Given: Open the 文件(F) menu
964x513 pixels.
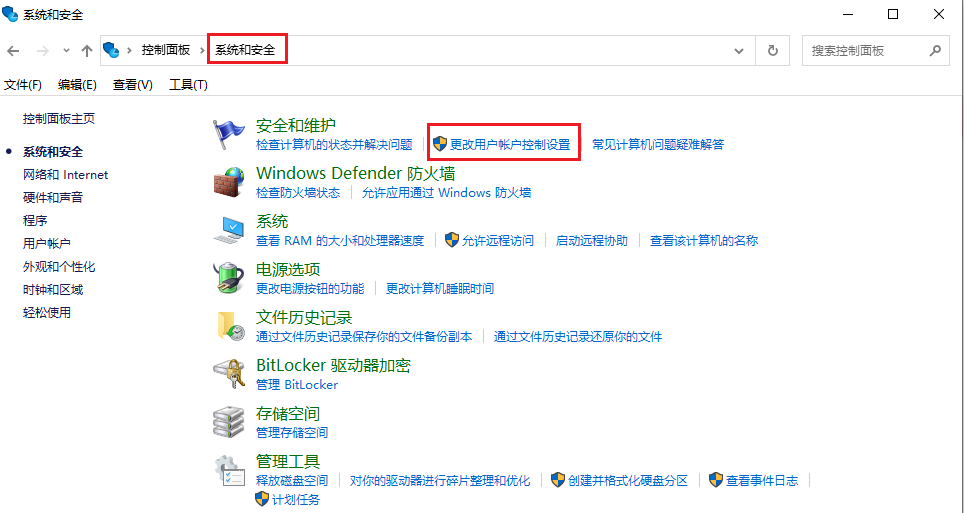Looking at the screenshot, I should click(x=23, y=85).
